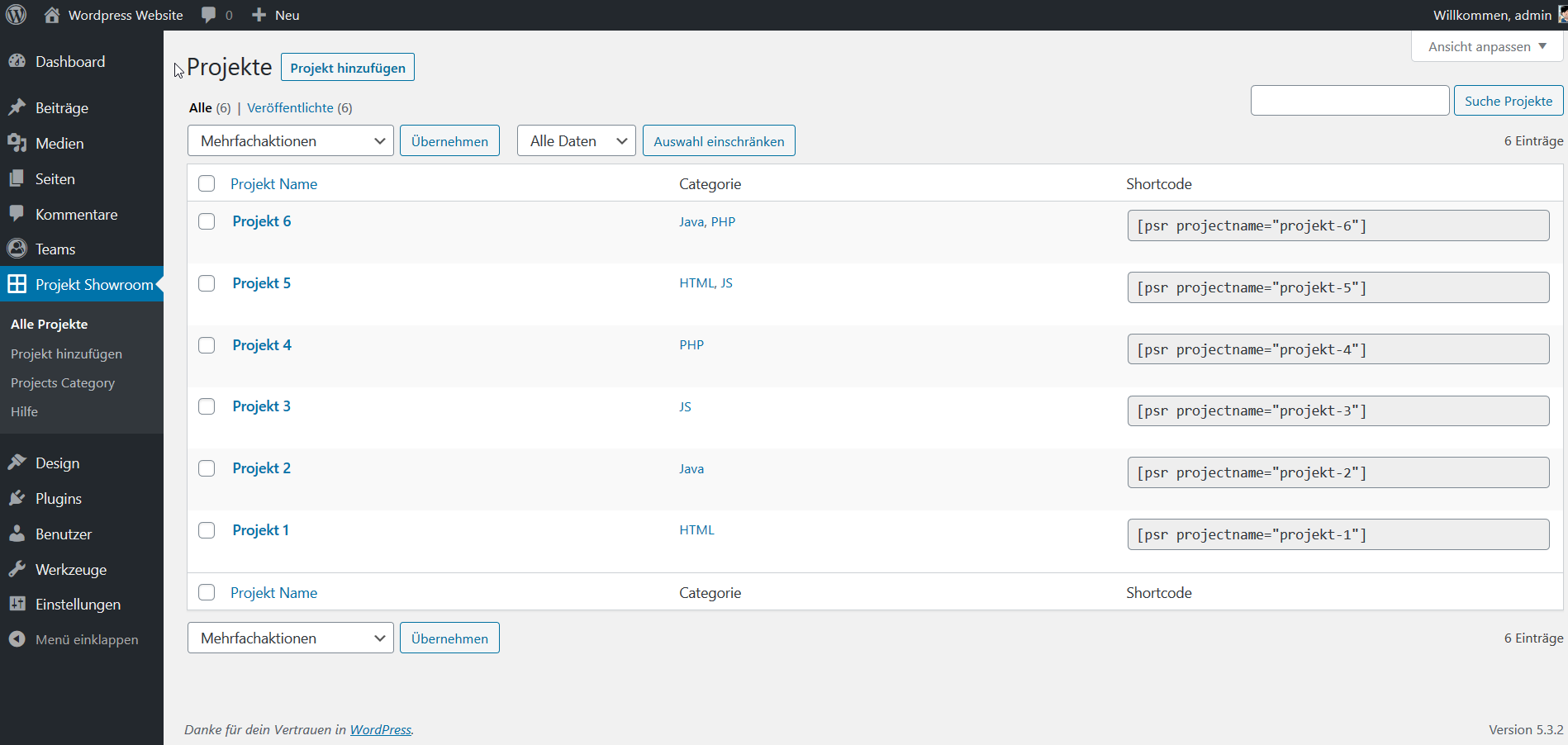Click the Auswahl einschränken button
The image size is (1568, 745).
click(x=719, y=141)
